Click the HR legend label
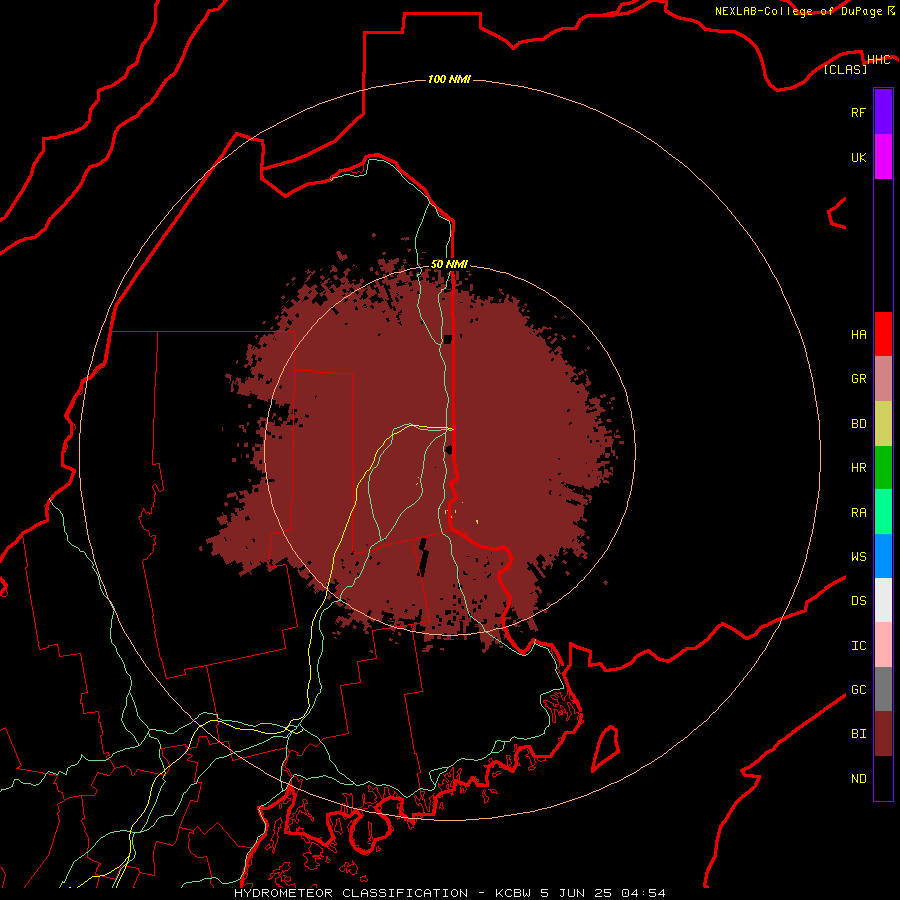This screenshot has height=900, width=900. (x=858, y=468)
